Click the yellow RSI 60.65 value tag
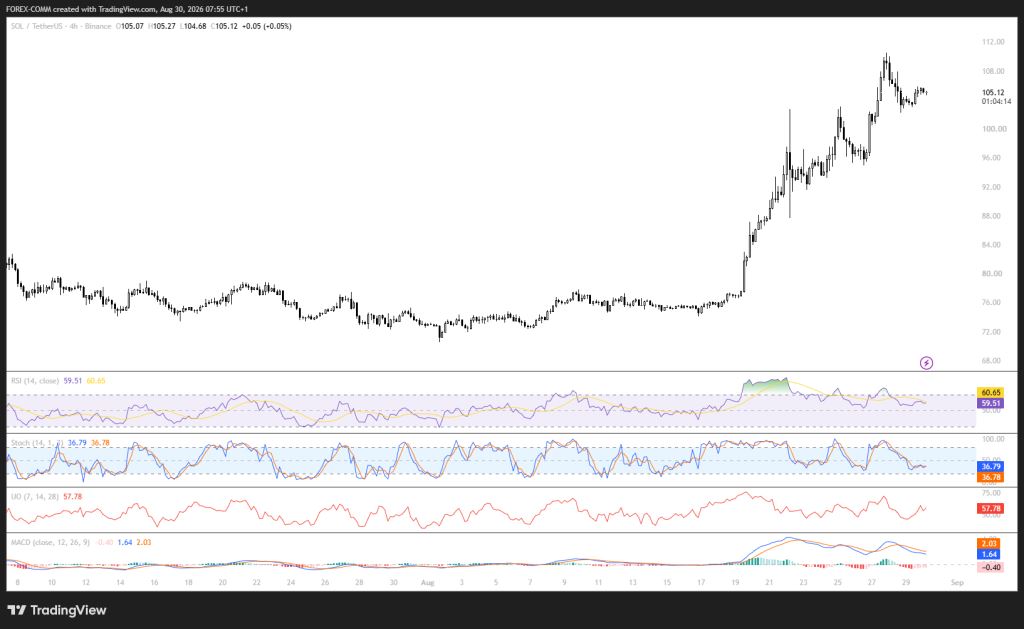The height and width of the screenshot is (629, 1024). pyautogui.click(x=990, y=393)
